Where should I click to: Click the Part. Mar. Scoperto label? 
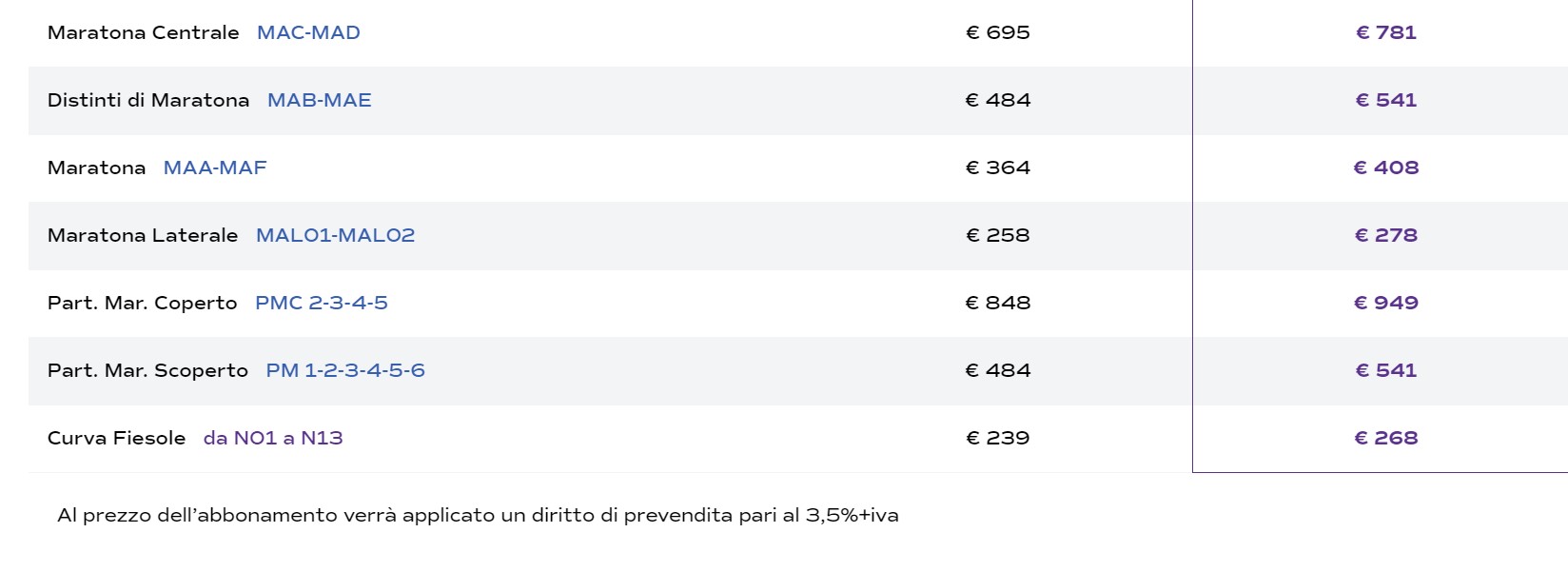click(x=147, y=370)
